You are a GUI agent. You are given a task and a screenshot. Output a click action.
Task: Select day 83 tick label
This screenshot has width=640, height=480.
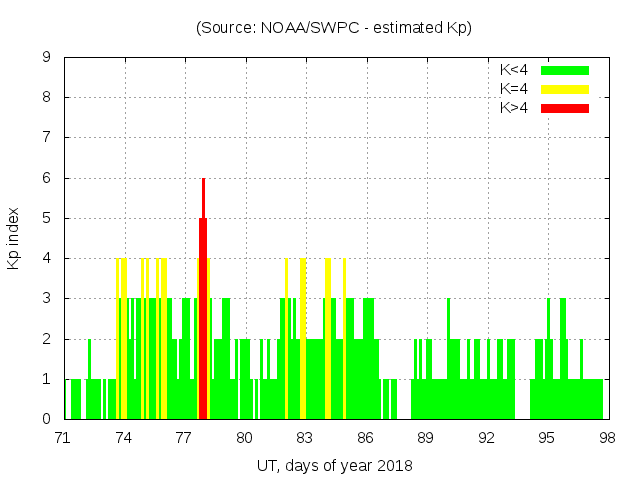tap(305, 438)
